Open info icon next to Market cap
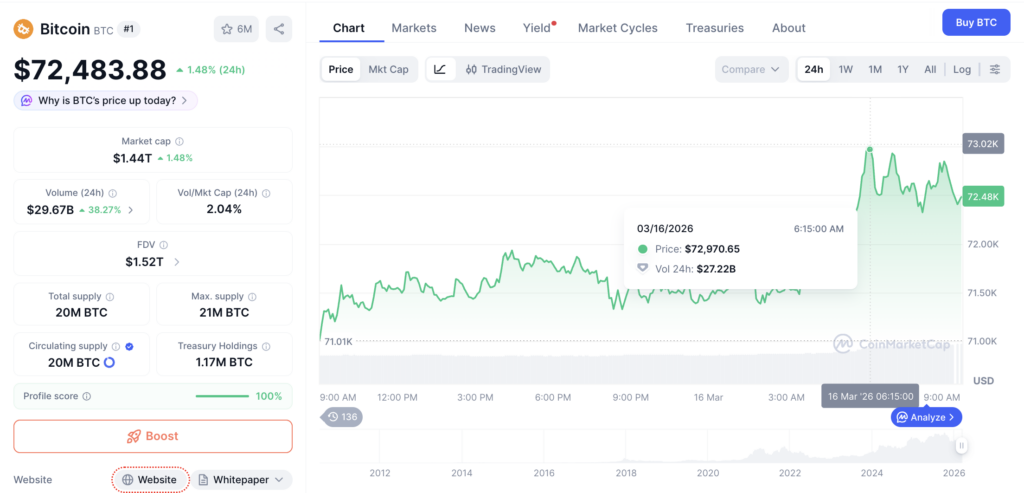1024x493 pixels. coord(180,141)
